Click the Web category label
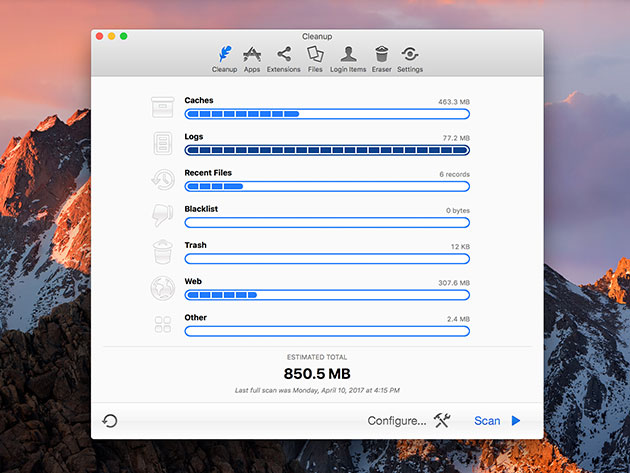The width and height of the screenshot is (630, 473). pyautogui.click(x=193, y=281)
